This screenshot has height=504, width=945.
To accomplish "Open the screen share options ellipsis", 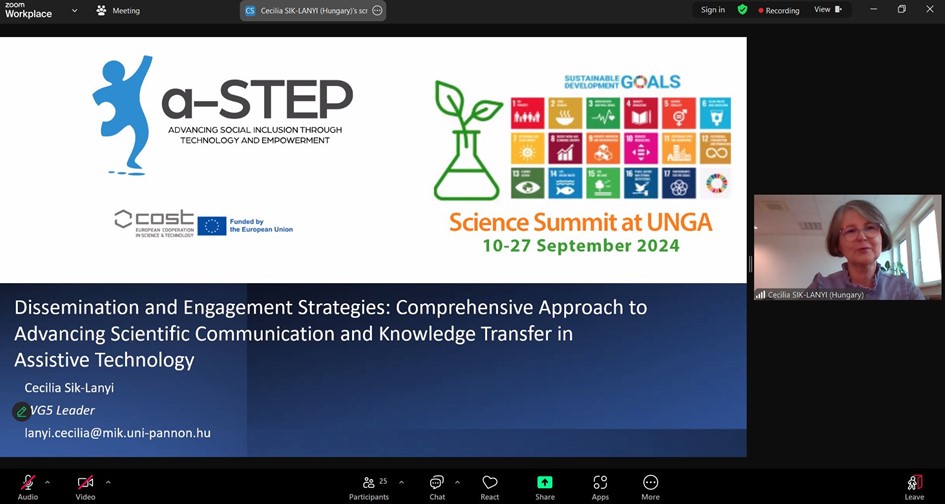I will tap(377, 10).
